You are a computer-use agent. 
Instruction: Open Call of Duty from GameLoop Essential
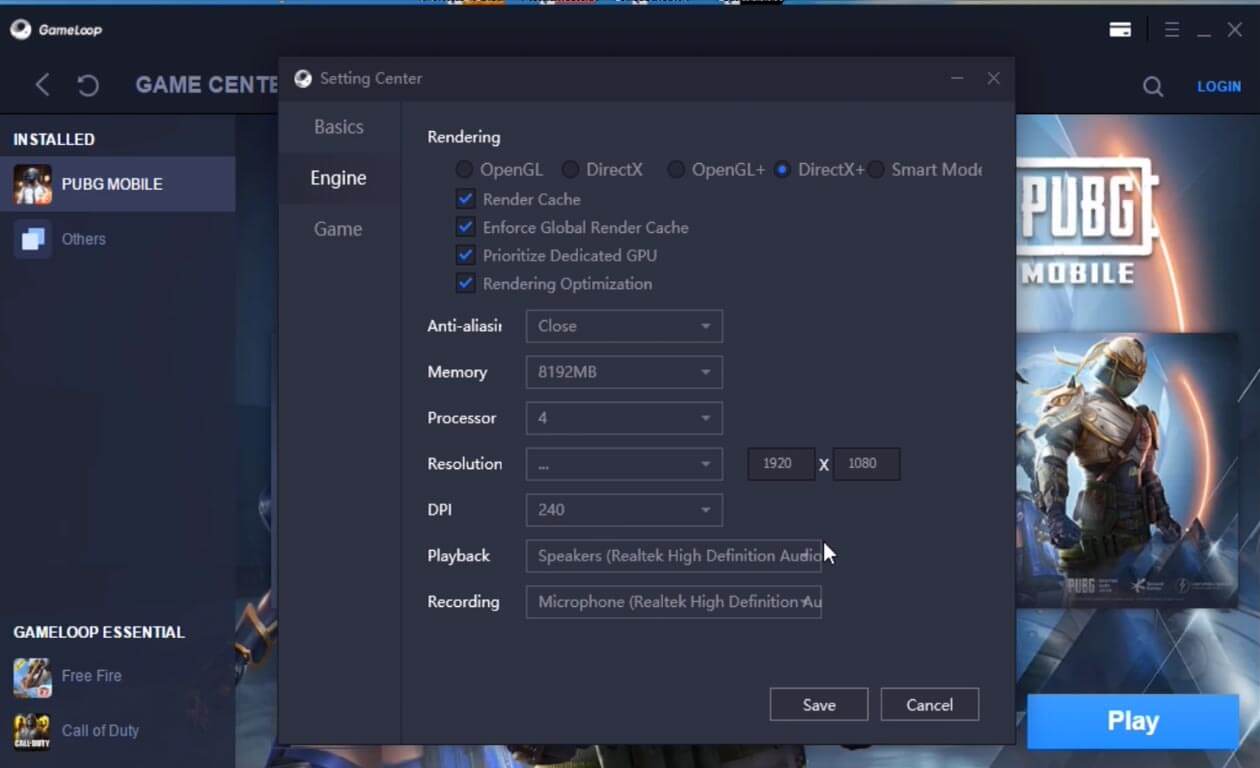(118, 732)
